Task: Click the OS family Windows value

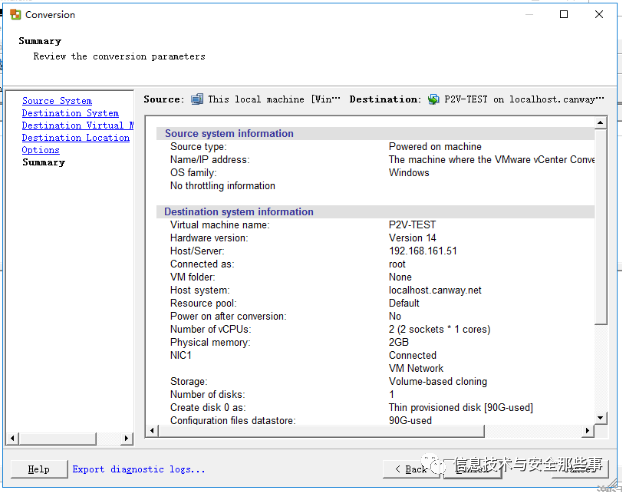Action: (409, 173)
